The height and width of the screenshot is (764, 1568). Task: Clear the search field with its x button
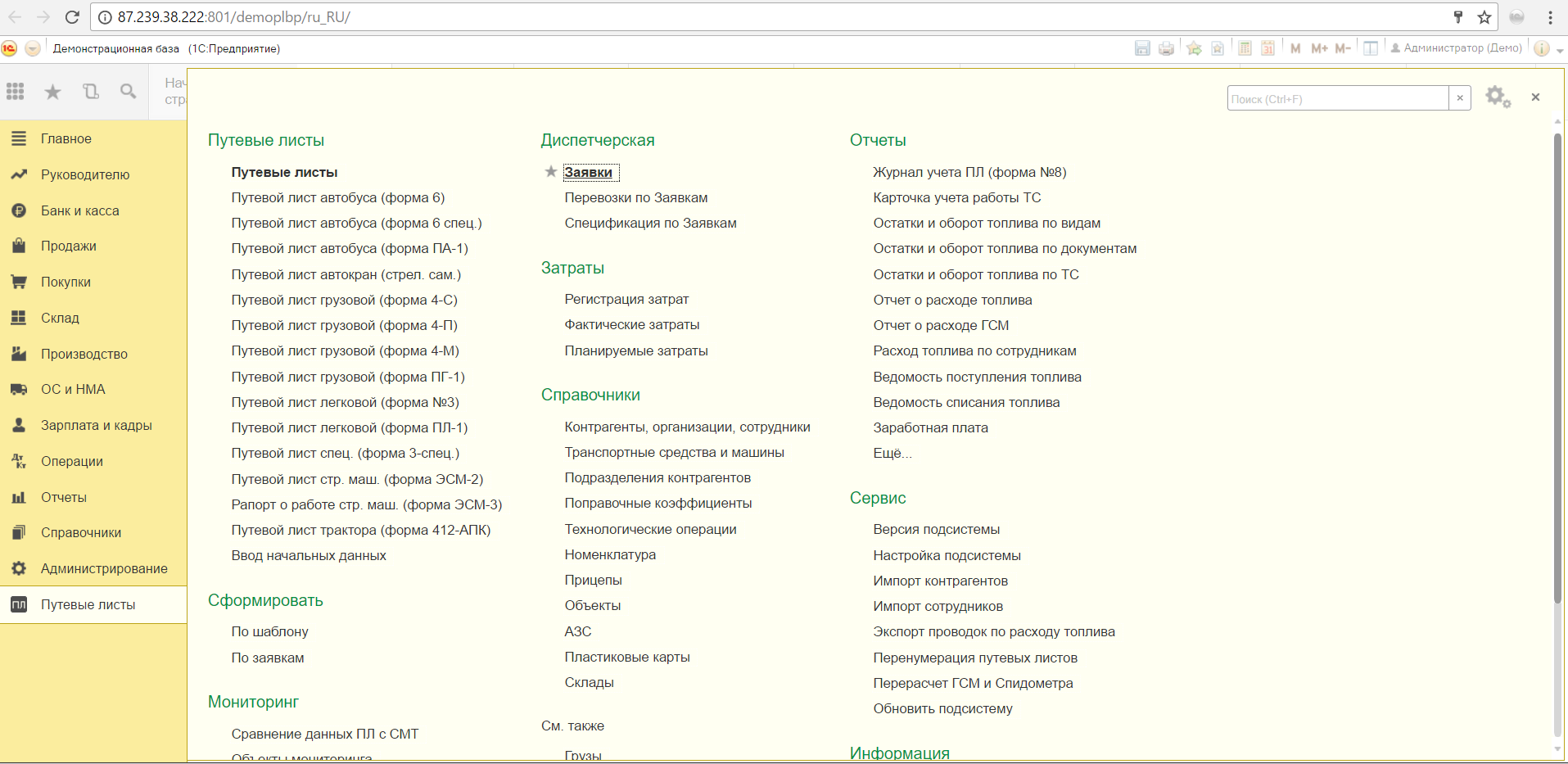click(1460, 98)
